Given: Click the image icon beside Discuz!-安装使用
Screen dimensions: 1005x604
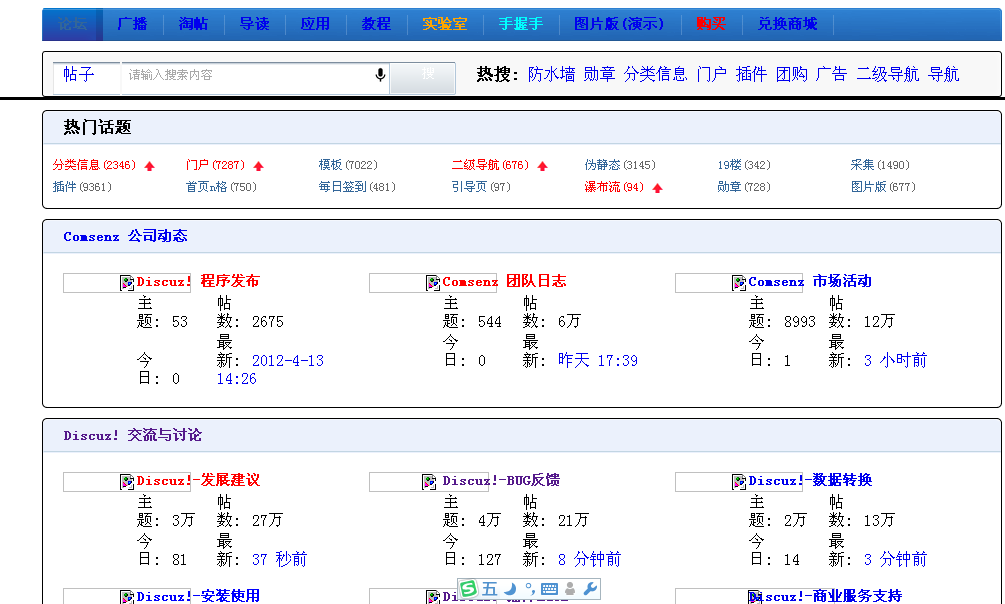Looking at the screenshot, I should (x=127, y=598).
